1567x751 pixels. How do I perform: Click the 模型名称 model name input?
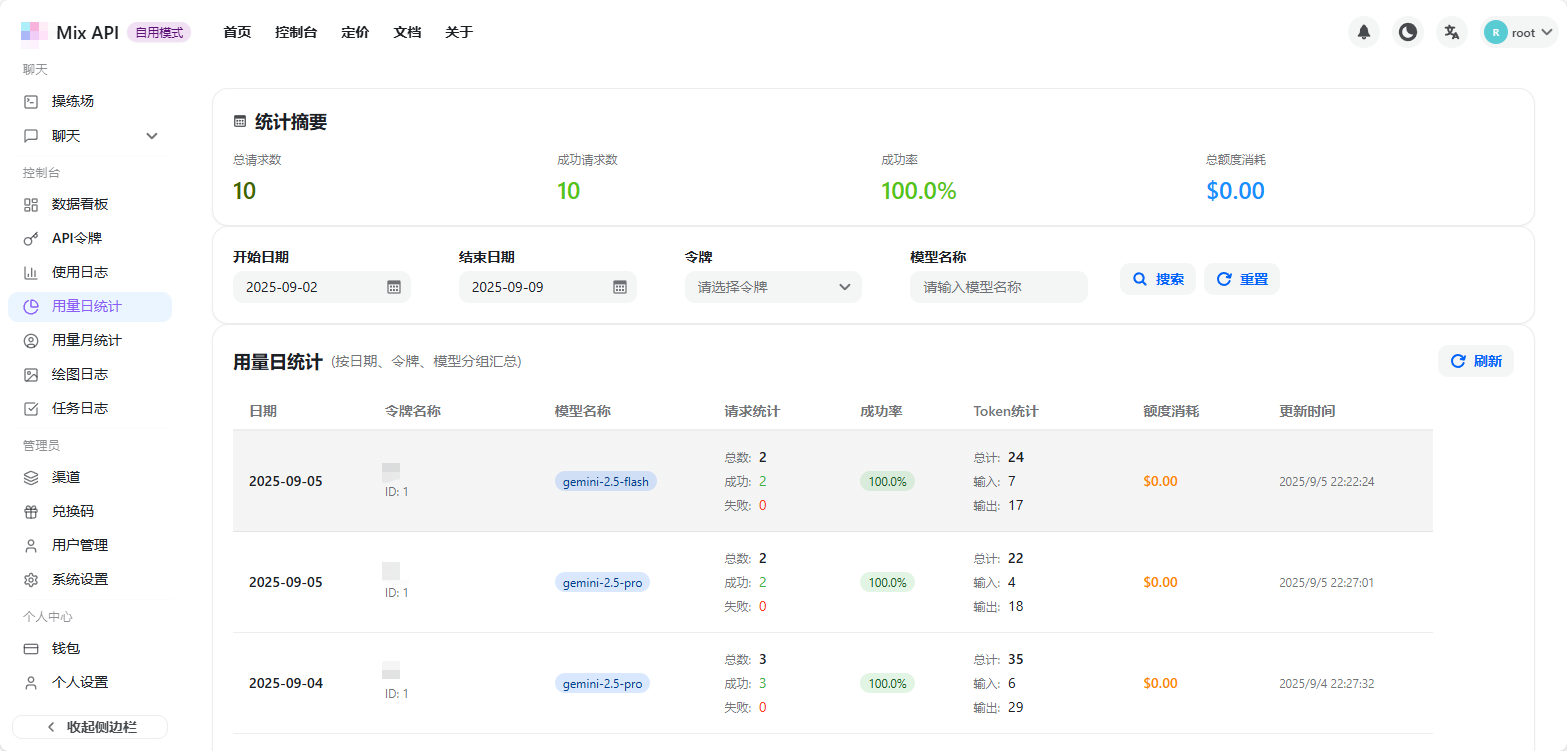coord(998,287)
